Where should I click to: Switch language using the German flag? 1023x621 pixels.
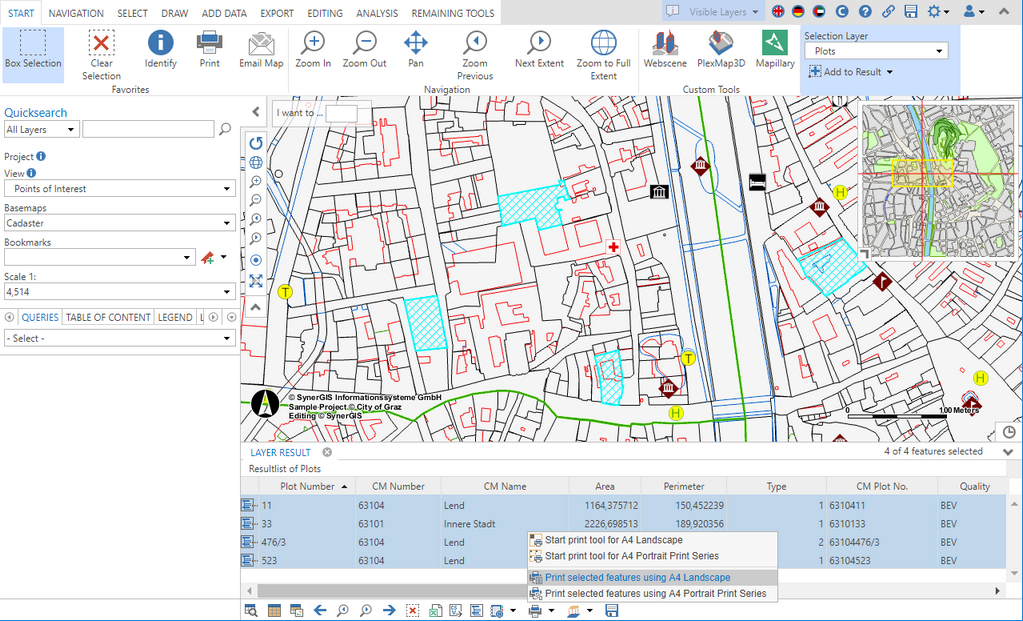point(798,11)
